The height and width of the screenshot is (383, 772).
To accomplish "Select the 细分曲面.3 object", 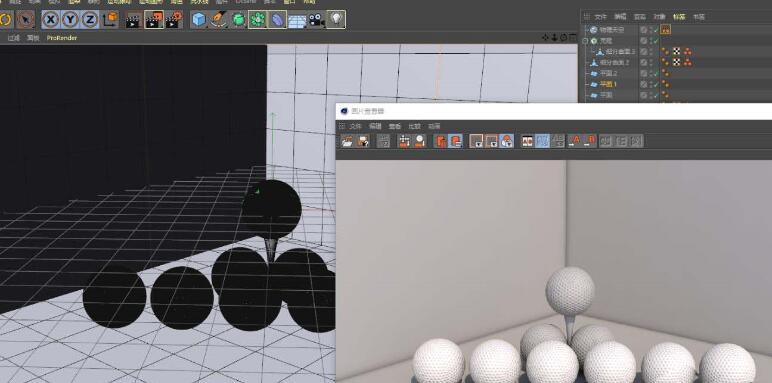I will 620,52.
